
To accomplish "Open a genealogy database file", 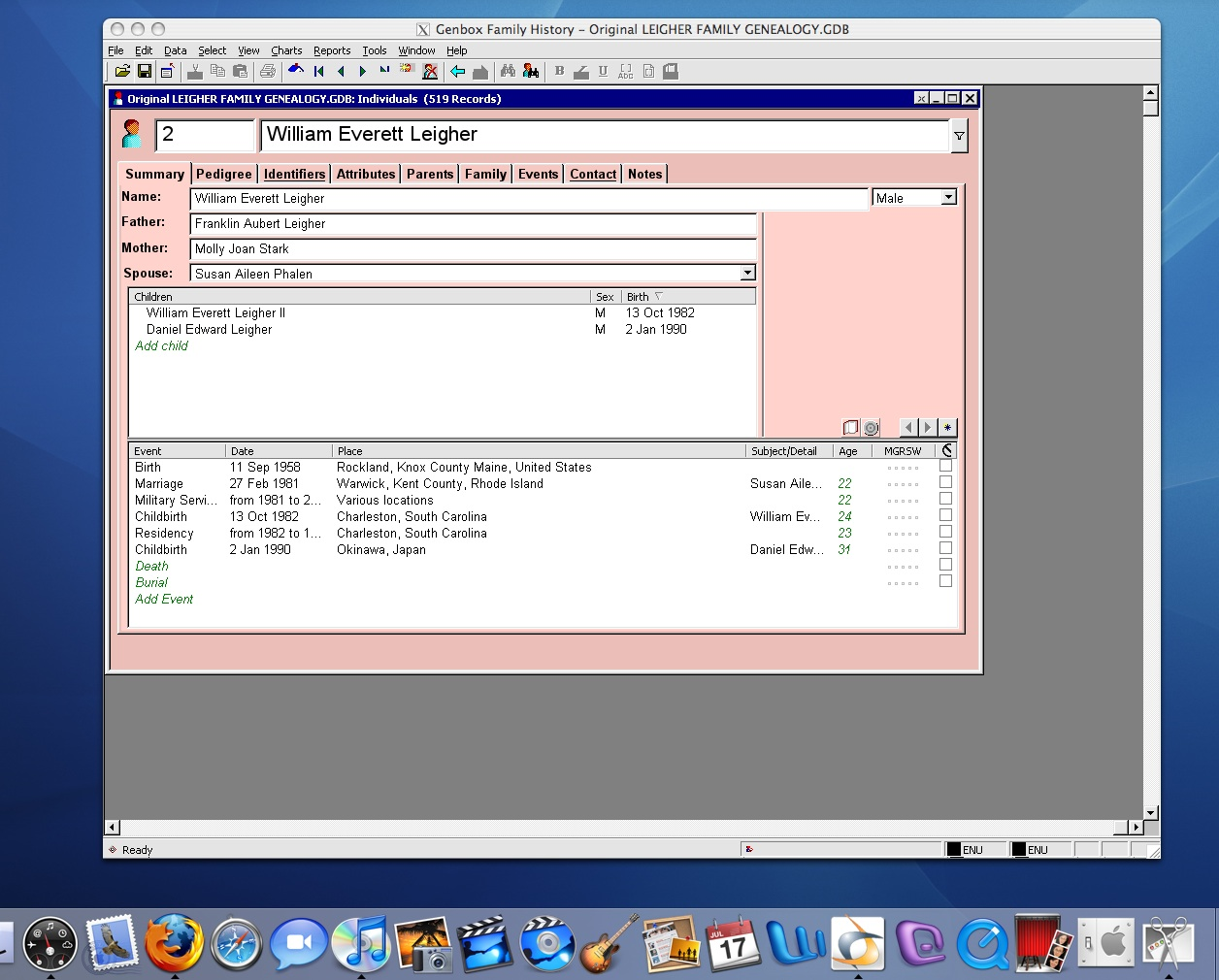I will 121,71.
